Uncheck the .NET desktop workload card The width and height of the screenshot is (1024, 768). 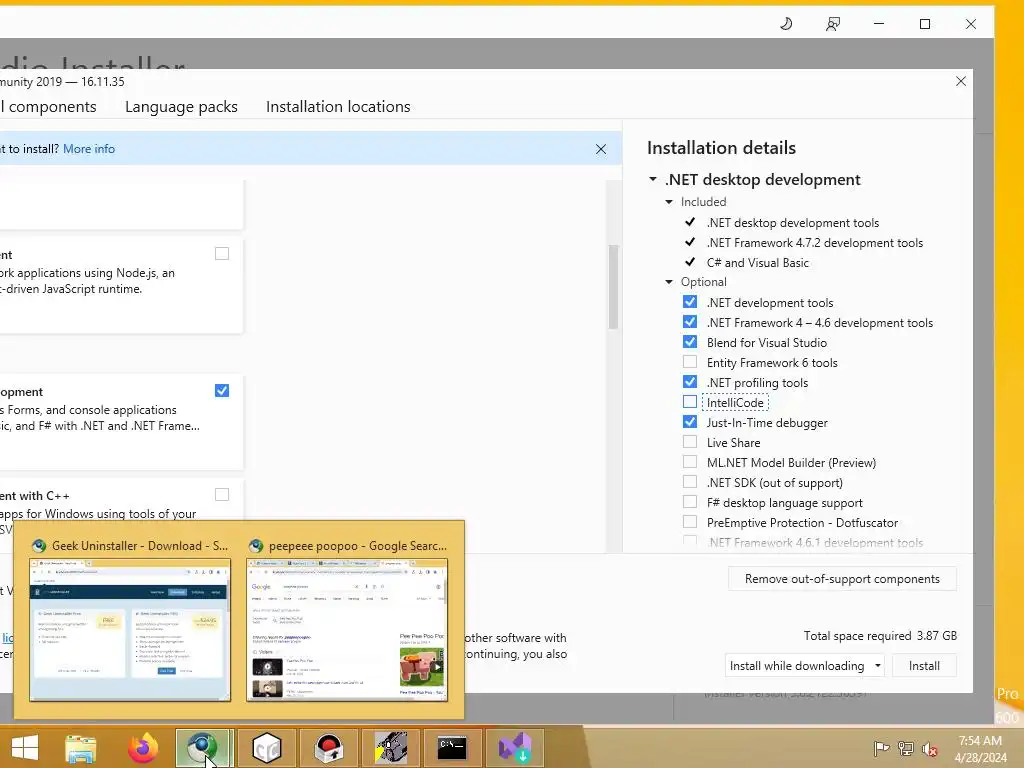222,391
